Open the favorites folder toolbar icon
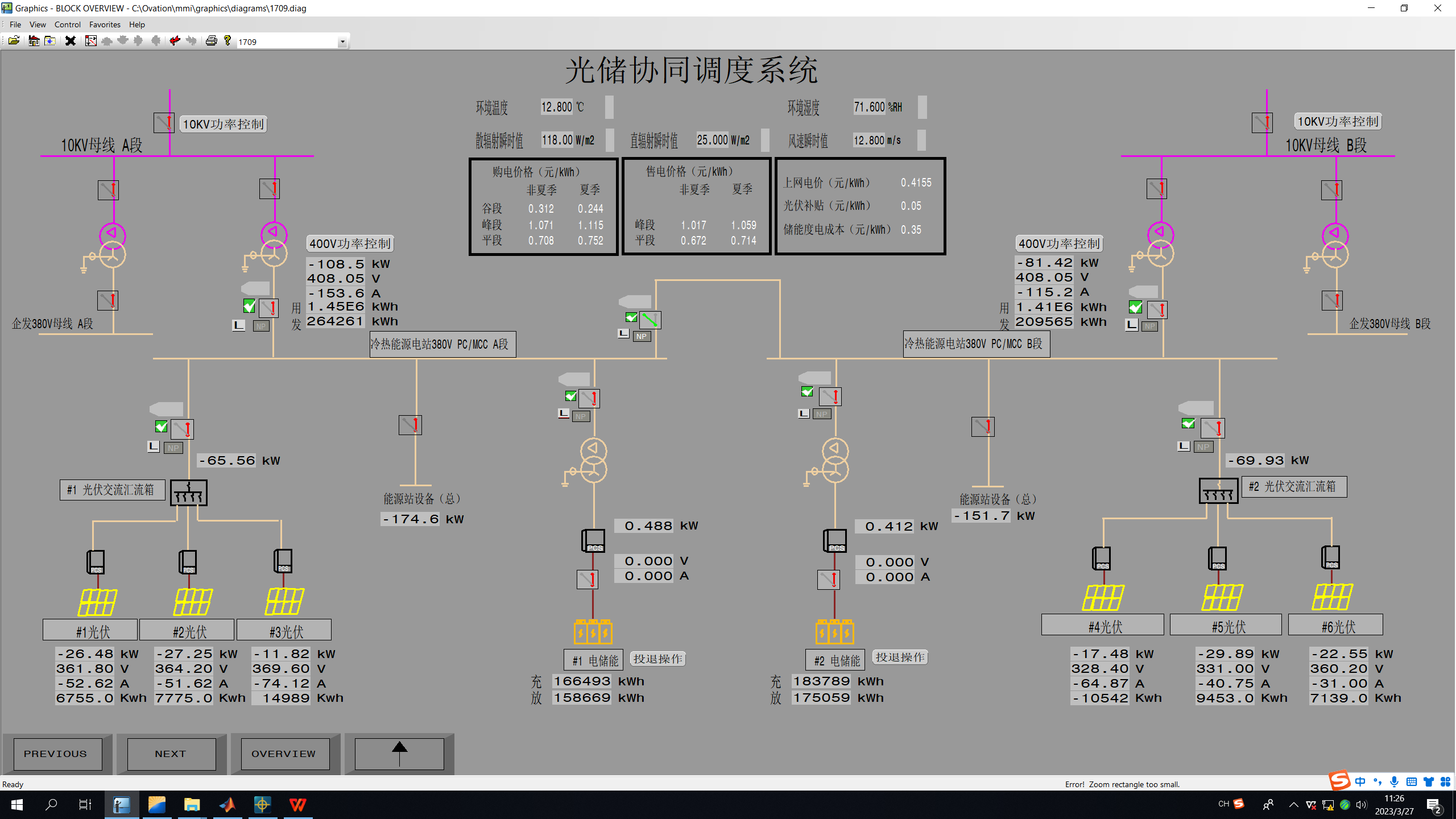Image resolution: width=1456 pixels, height=819 pixels. pyautogui.click(x=50, y=41)
